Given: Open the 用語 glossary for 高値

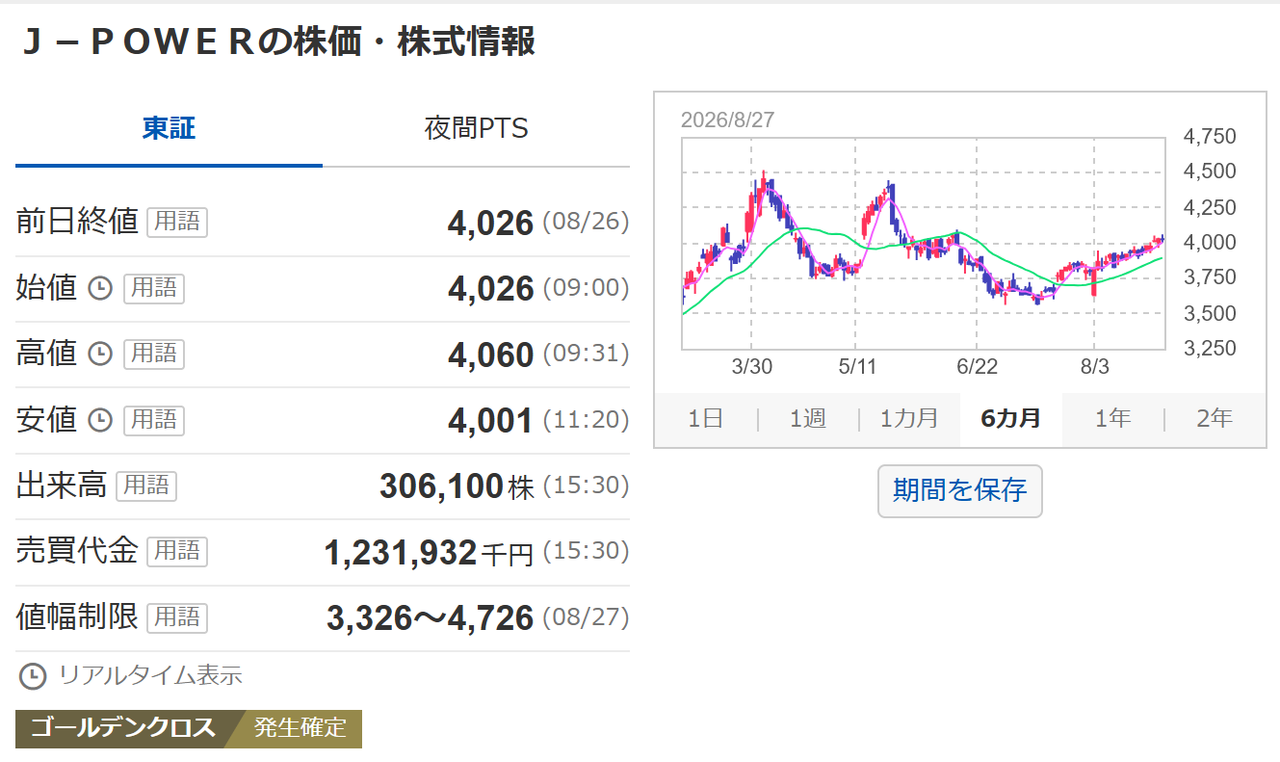Looking at the screenshot, I should (x=154, y=354).
